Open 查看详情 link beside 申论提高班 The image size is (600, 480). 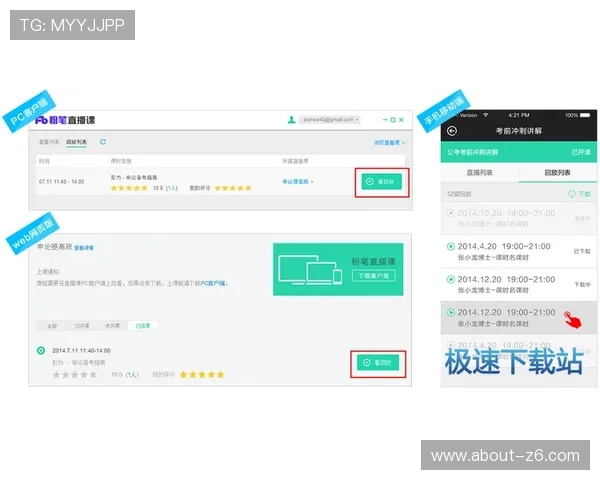[x=84, y=248]
